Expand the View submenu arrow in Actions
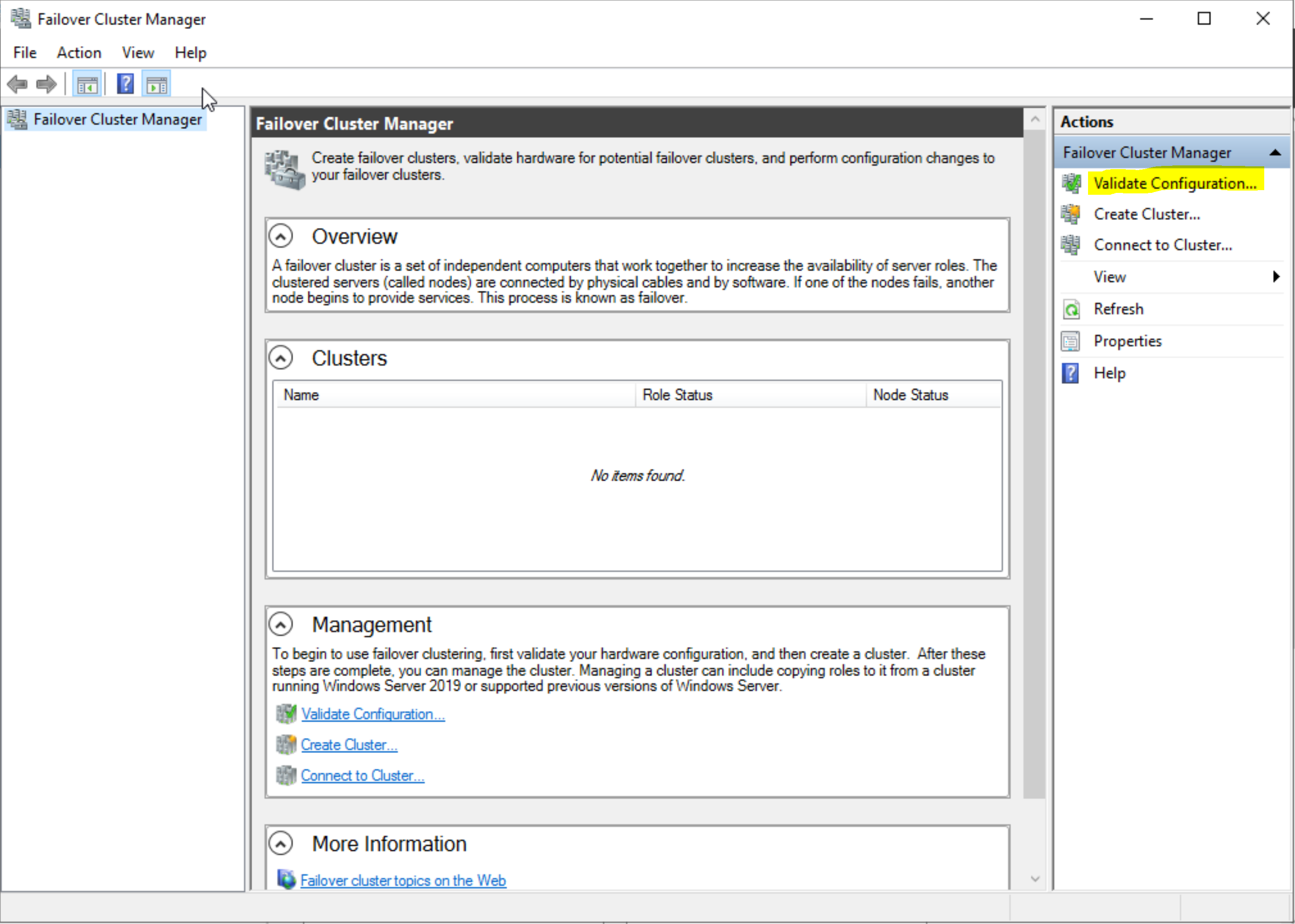This screenshot has height=924, width=1295. click(x=1276, y=276)
